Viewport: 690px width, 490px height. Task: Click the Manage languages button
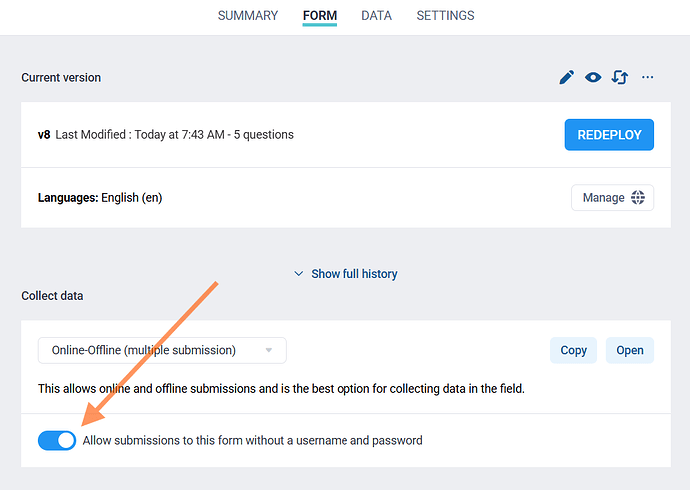click(613, 197)
